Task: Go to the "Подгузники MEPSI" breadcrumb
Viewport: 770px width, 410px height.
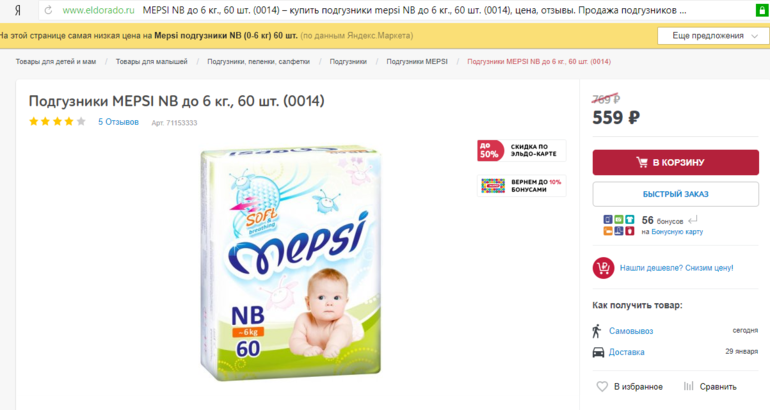Action: click(417, 62)
